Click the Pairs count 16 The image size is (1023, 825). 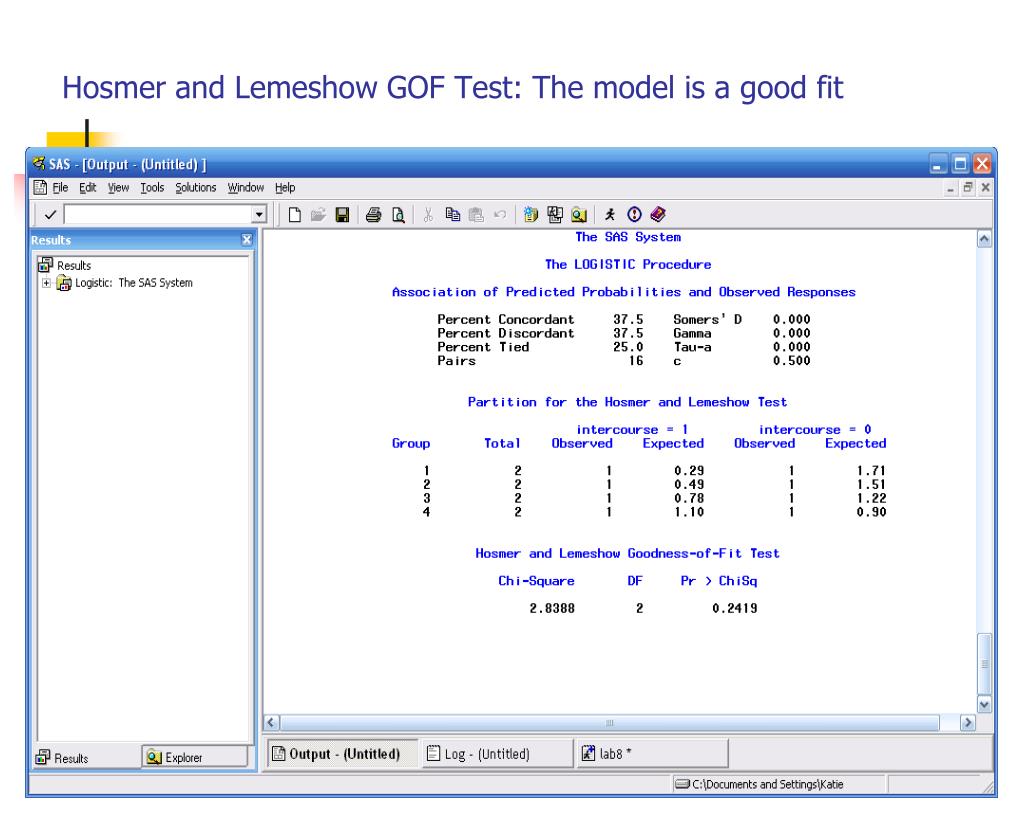click(635, 361)
